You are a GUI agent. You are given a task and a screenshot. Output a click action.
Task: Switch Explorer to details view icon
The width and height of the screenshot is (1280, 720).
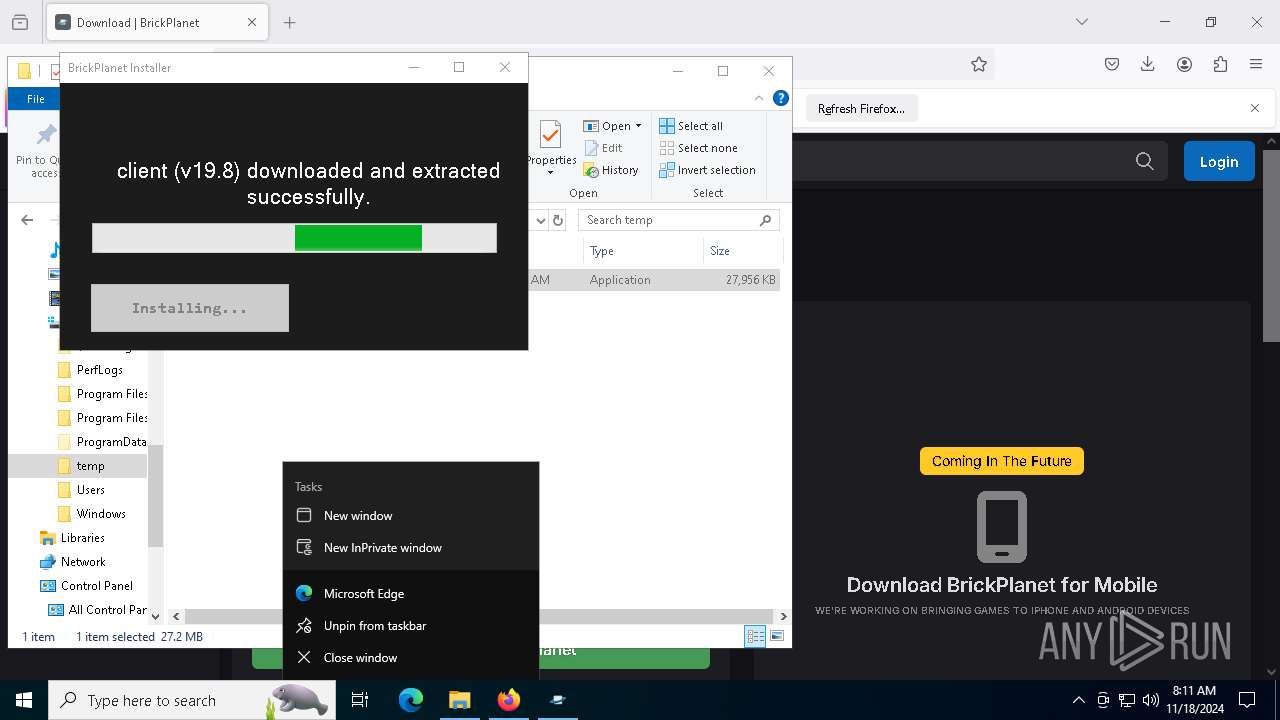755,636
